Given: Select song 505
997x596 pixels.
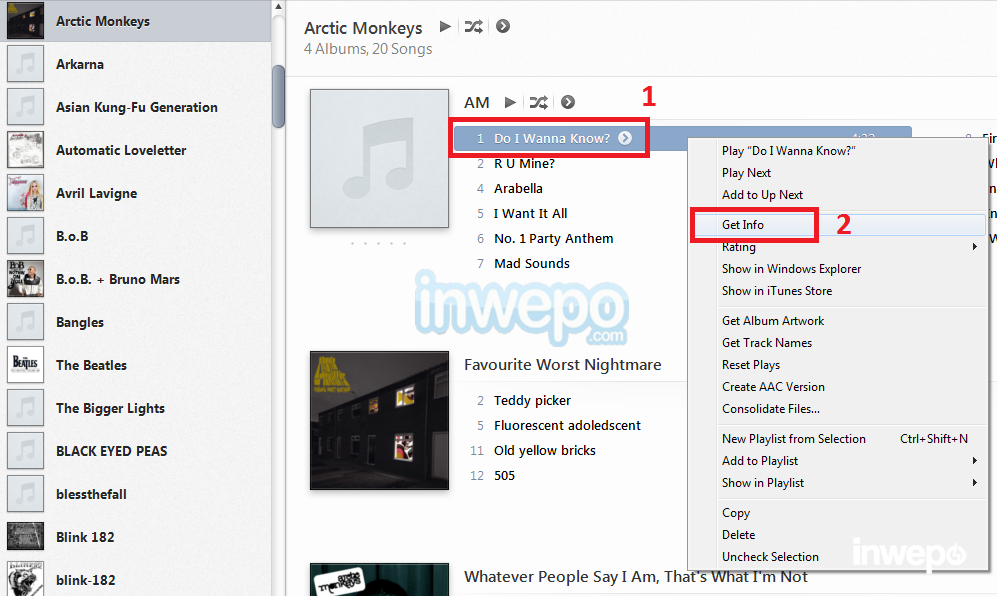Looking at the screenshot, I should point(504,476).
